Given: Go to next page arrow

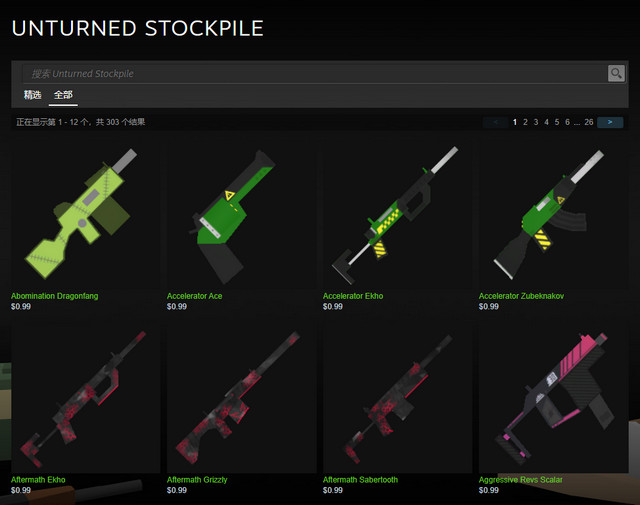Looking at the screenshot, I should coord(610,122).
